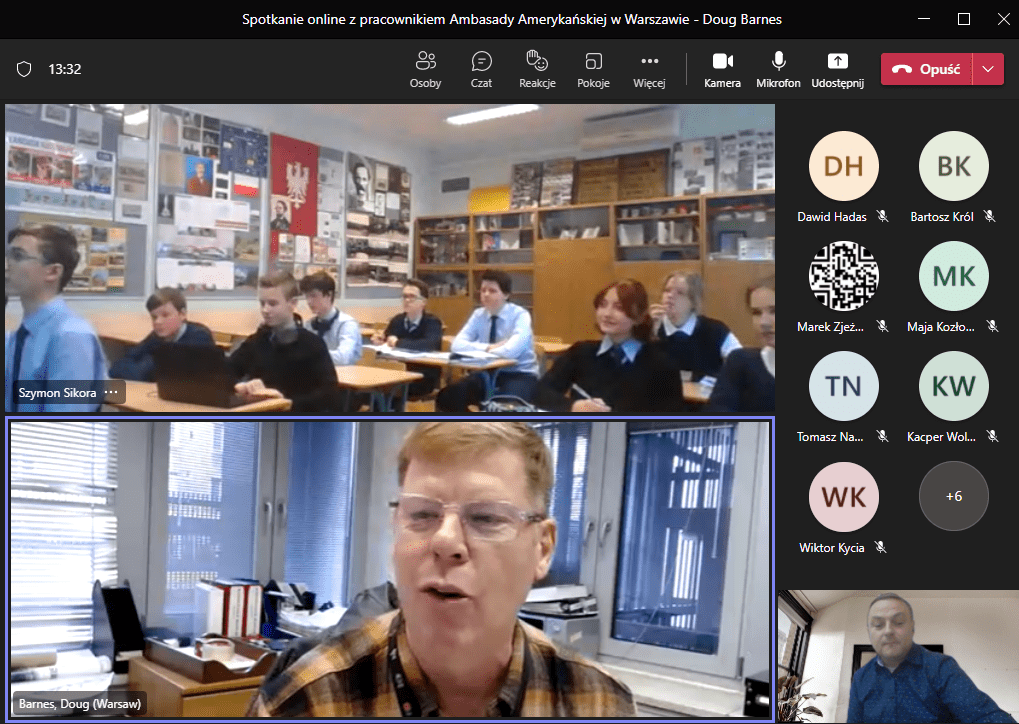Open the Reakcje reactions menu
The width and height of the screenshot is (1019, 724).
pos(537,68)
